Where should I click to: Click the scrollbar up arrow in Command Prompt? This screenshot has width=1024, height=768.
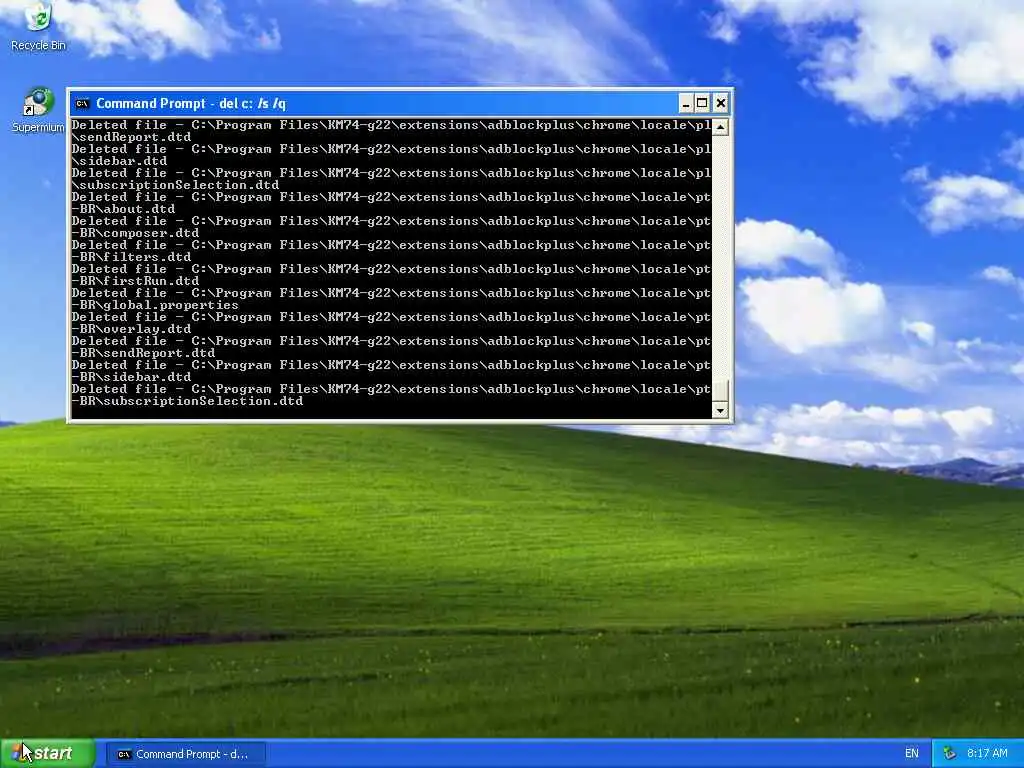click(x=720, y=127)
